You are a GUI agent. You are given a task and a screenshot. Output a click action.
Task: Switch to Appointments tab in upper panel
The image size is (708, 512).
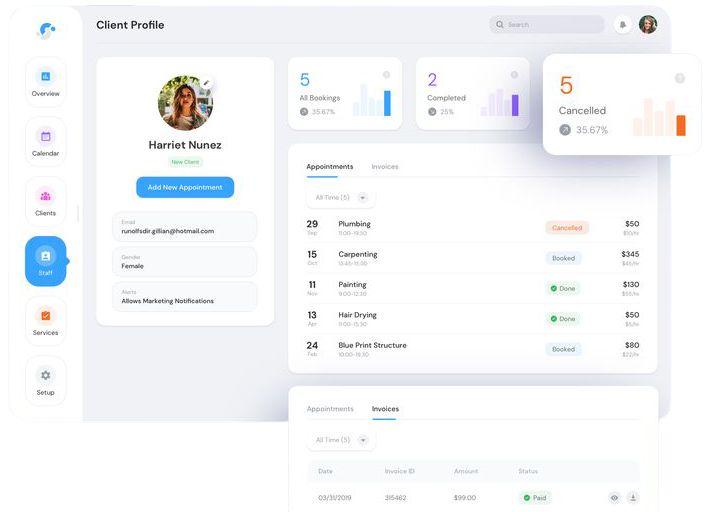330,167
